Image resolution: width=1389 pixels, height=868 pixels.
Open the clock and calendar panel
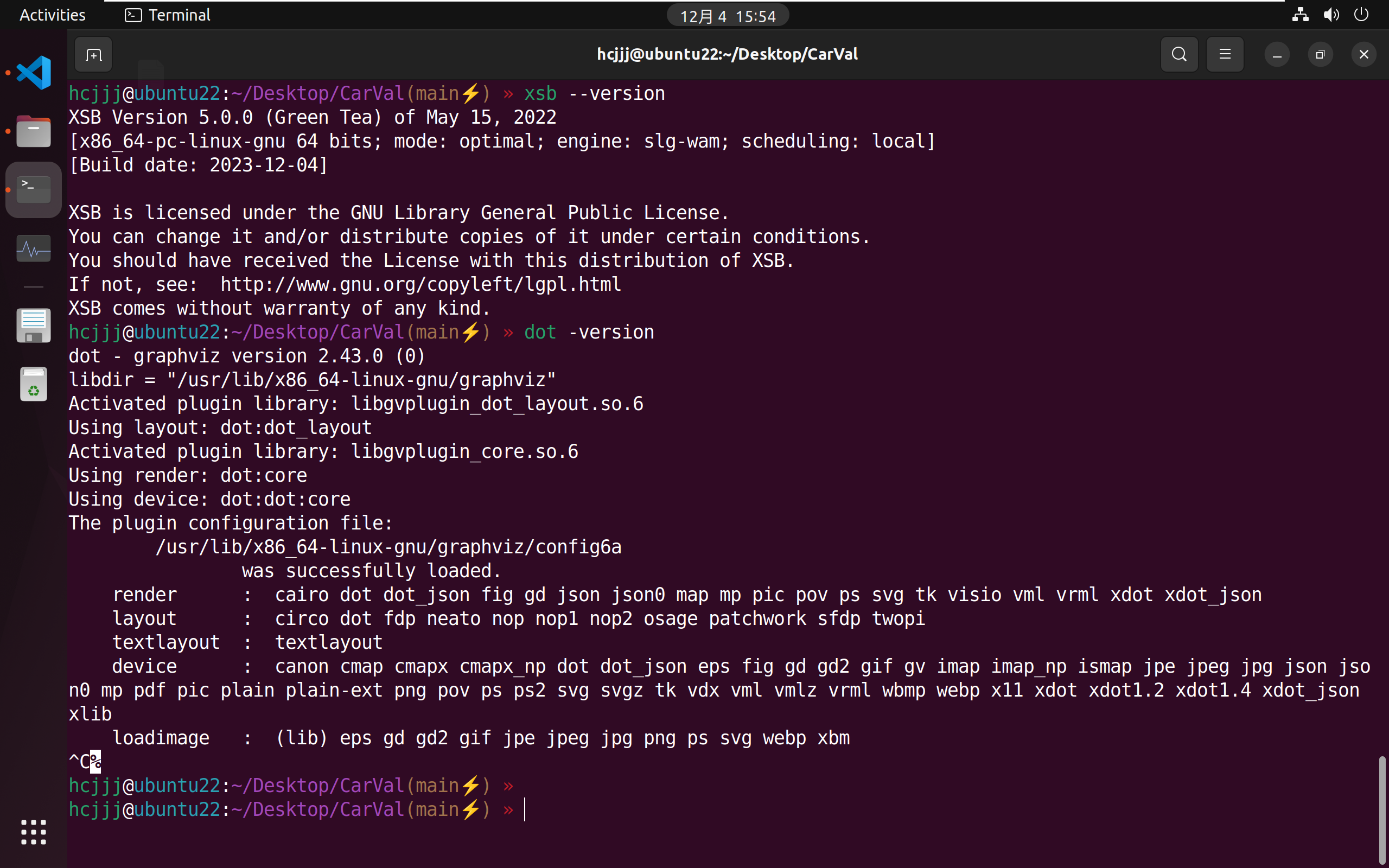pyautogui.click(x=727, y=16)
